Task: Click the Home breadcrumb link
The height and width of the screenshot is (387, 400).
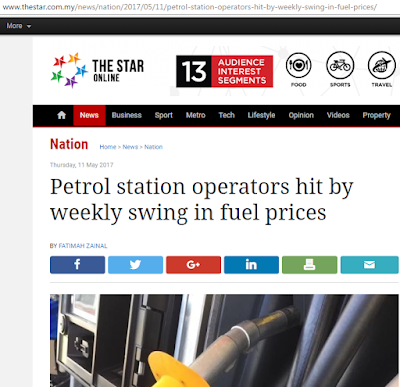Action: click(108, 147)
